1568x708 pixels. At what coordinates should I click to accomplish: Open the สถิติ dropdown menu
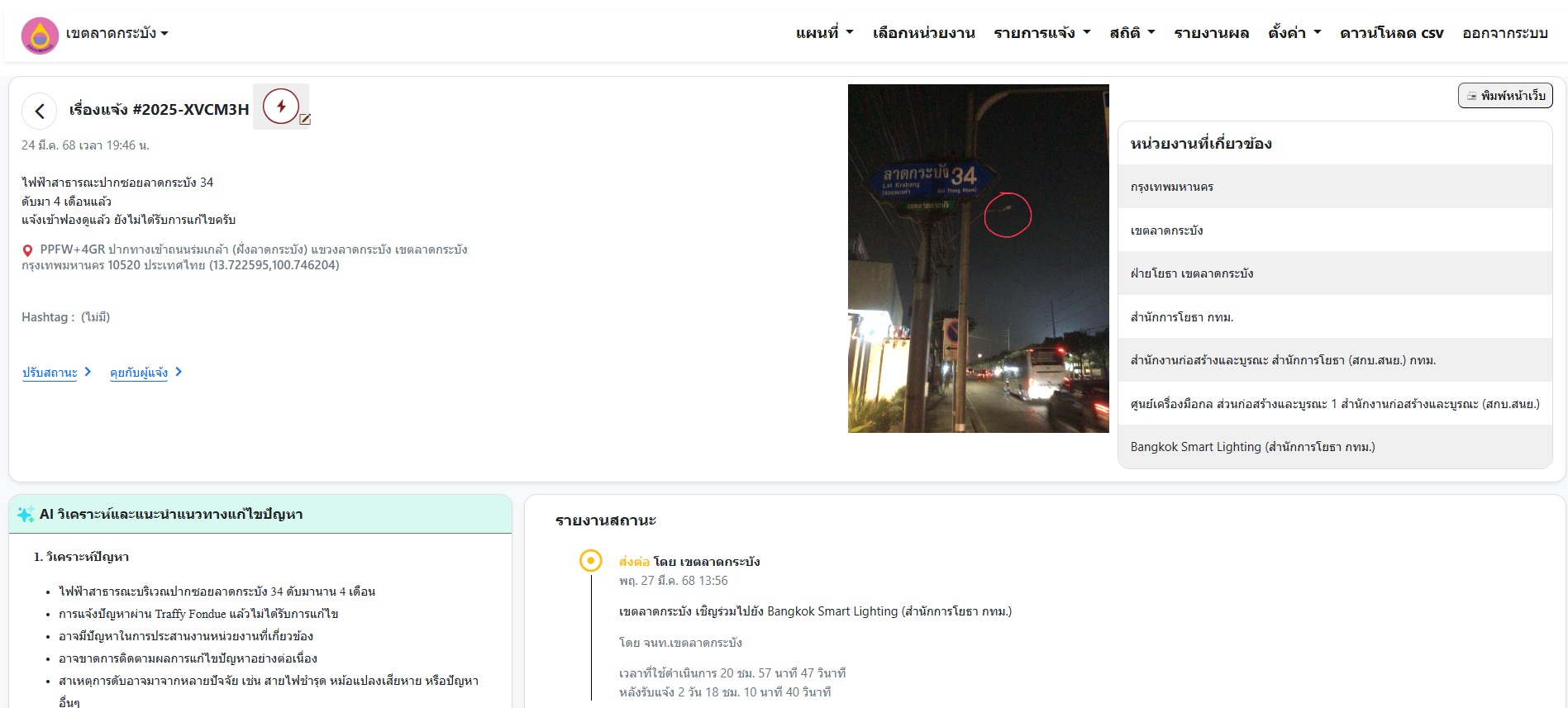[1132, 33]
